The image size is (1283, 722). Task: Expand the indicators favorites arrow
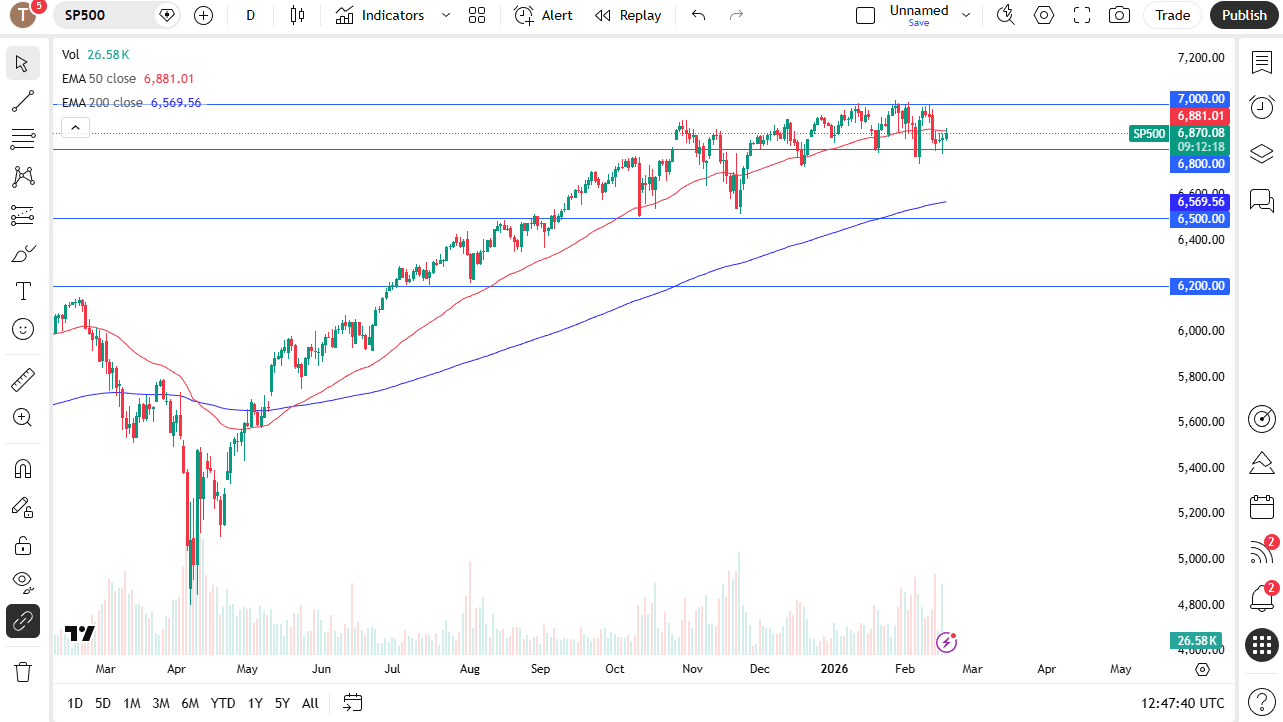coord(446,15)
